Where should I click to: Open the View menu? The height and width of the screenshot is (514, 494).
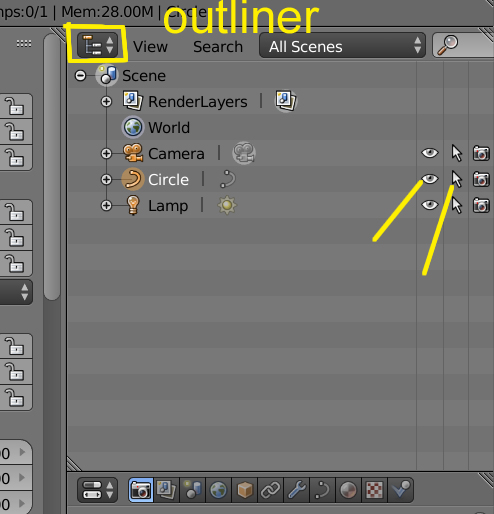150,47
